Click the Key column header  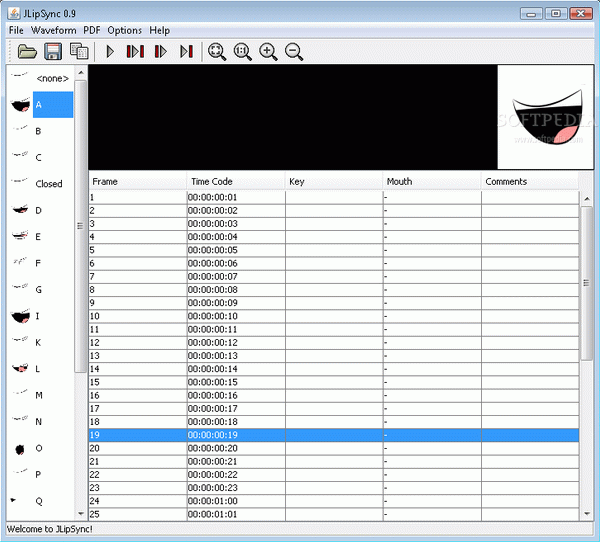point(334,181)
